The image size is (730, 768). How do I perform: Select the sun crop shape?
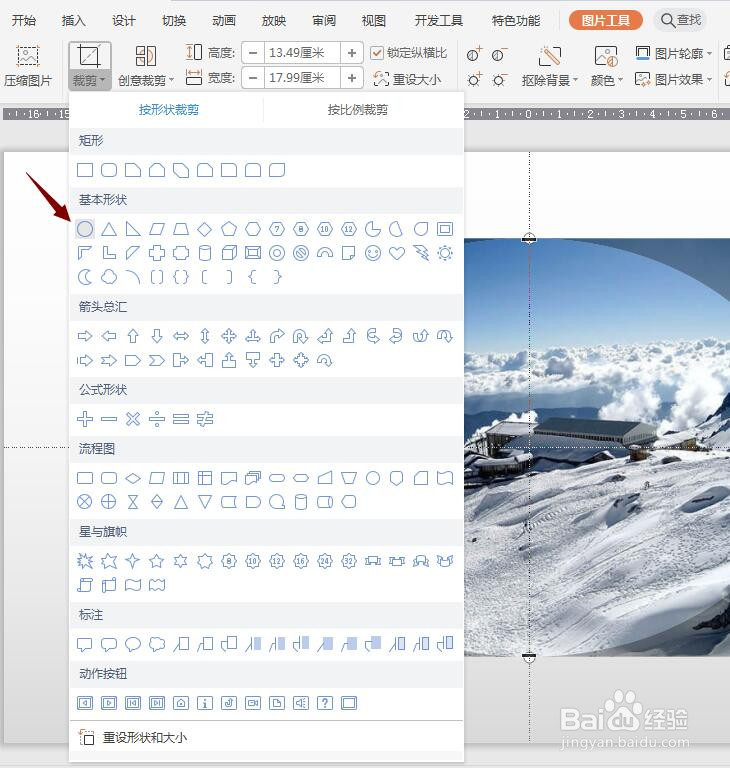[x=445, y=253]
